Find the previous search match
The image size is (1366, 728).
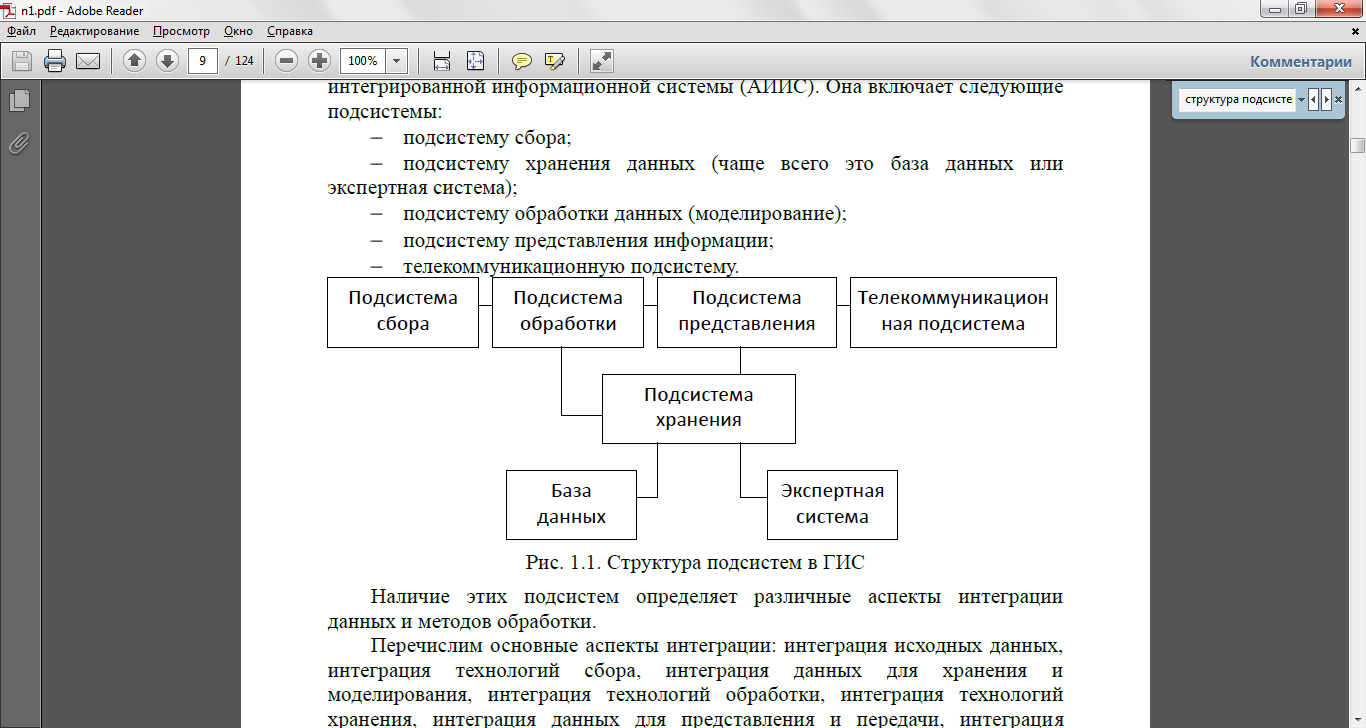click(x=1314, y=100)
